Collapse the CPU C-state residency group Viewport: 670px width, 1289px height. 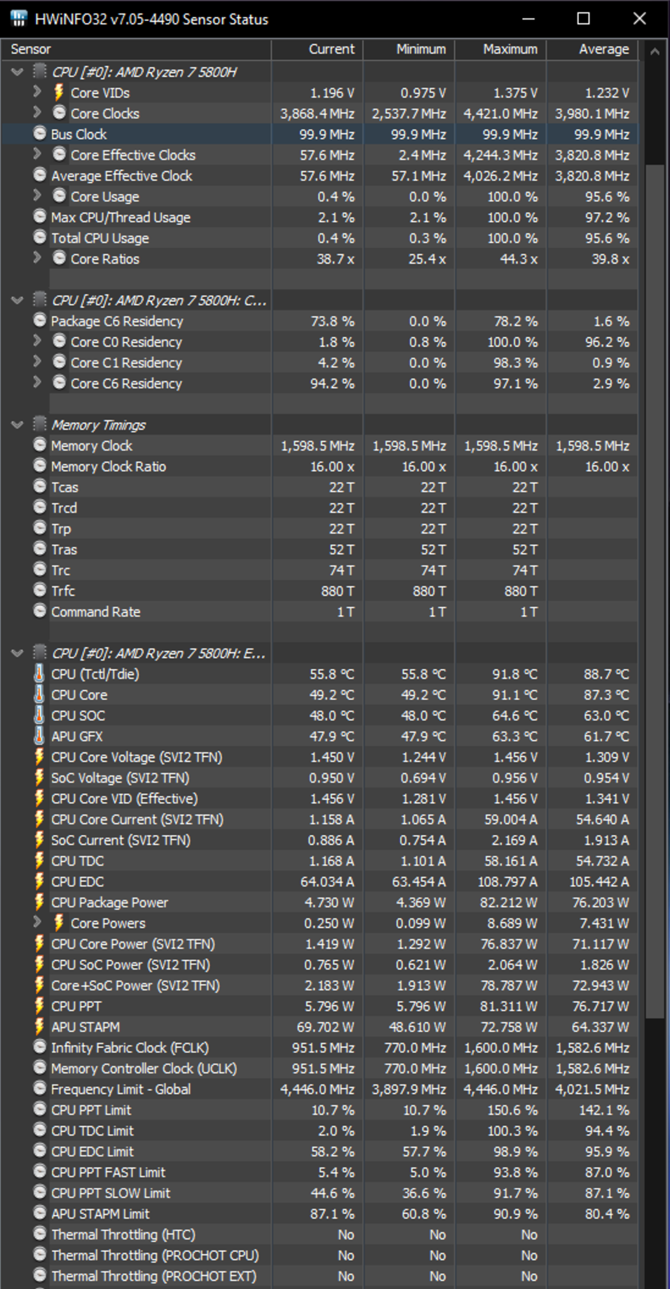click(17, 300)
